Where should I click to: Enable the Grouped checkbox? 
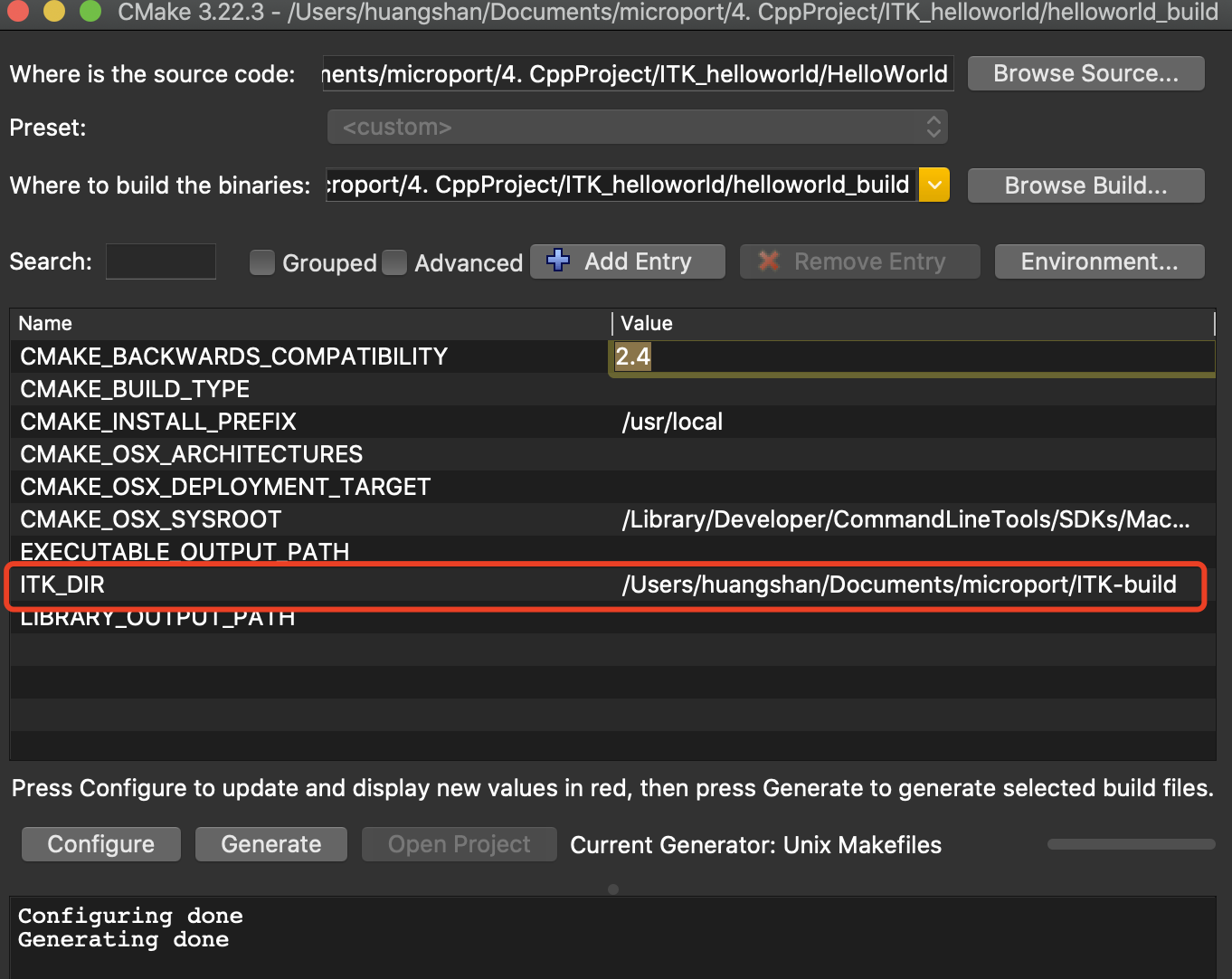262,262
